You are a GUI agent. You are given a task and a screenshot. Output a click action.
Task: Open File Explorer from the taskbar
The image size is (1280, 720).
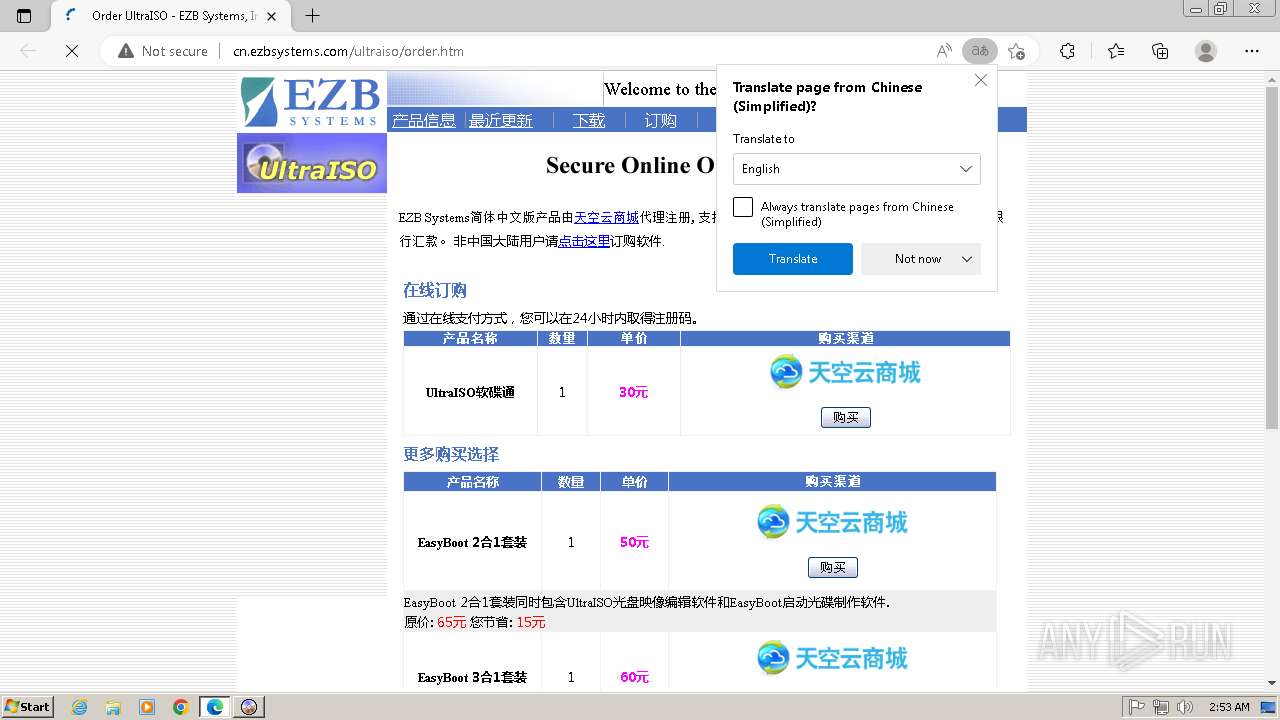tap(113, 707)
